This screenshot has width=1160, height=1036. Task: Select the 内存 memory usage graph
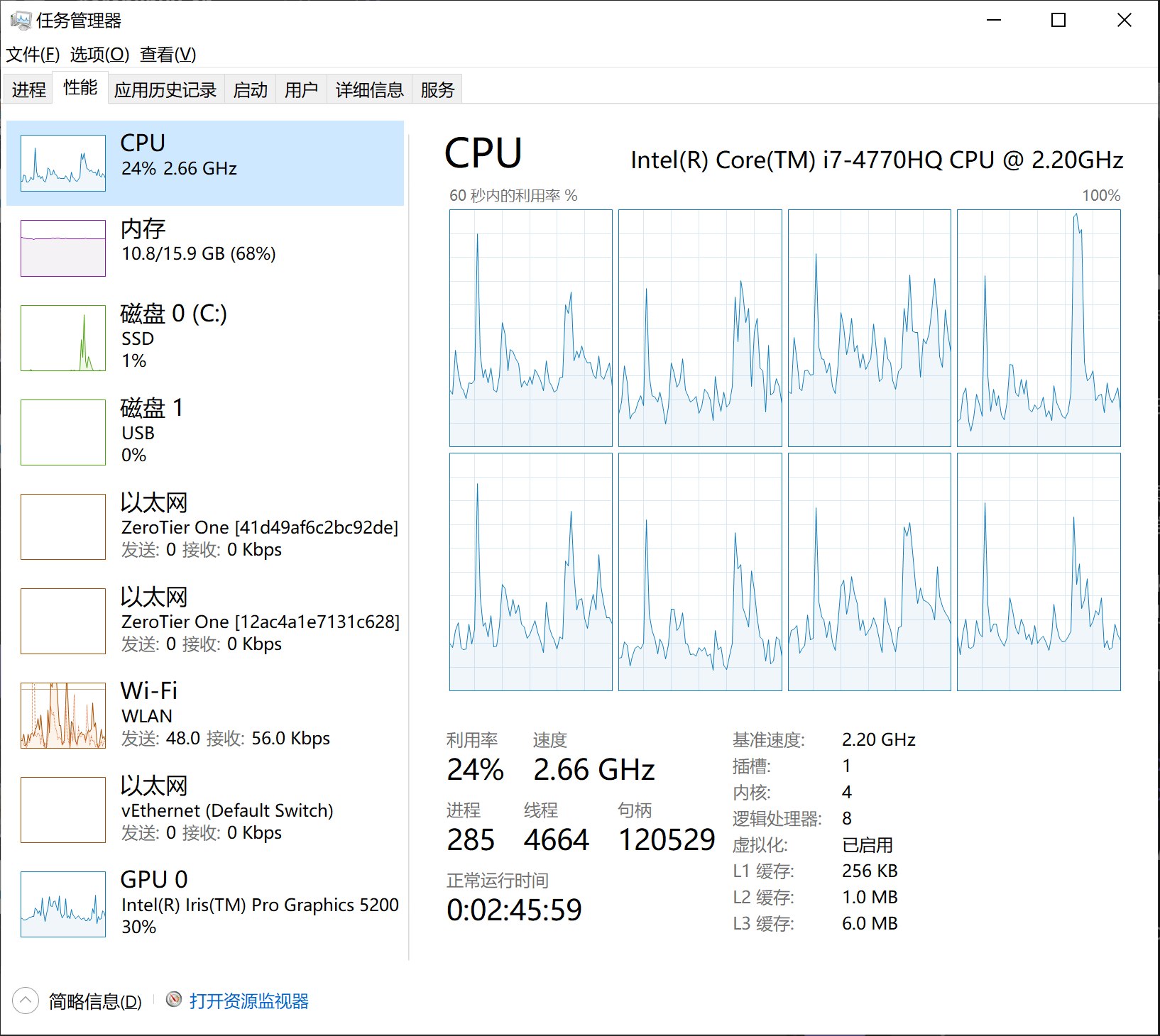(63, 248)
